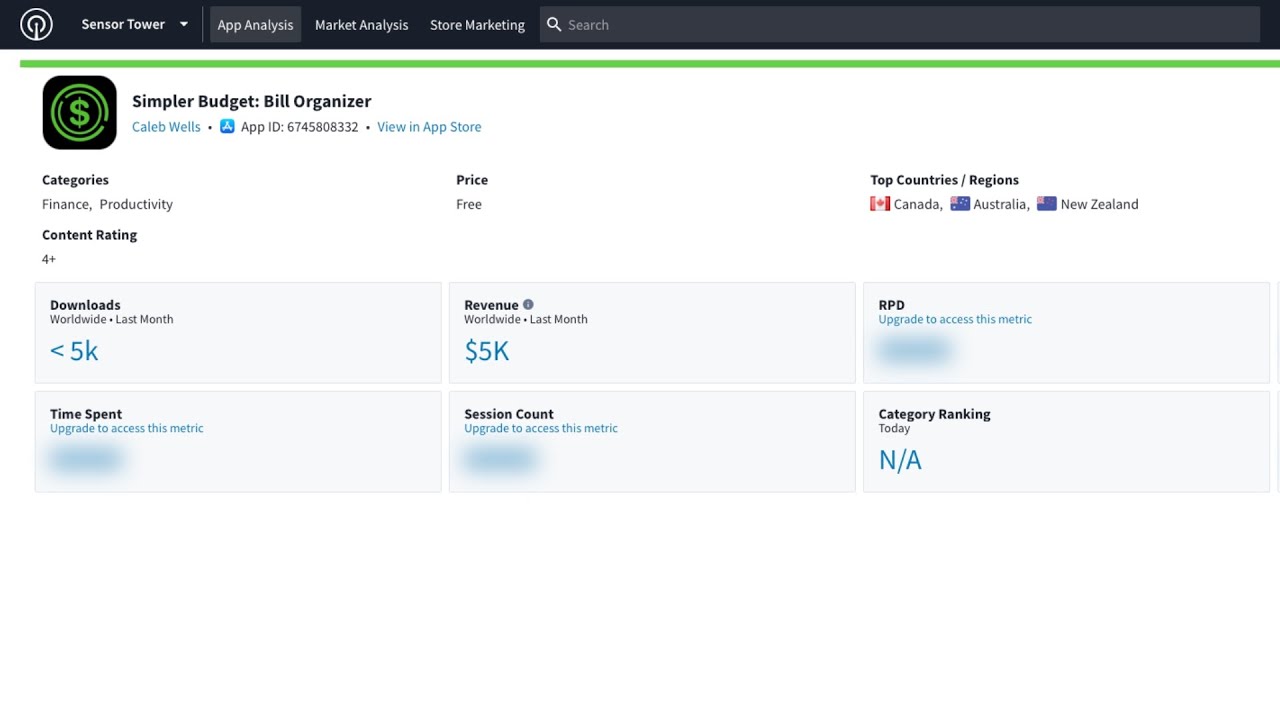Click the Revenue card heading
The image size is (1280, 720).
pos(491,305)
